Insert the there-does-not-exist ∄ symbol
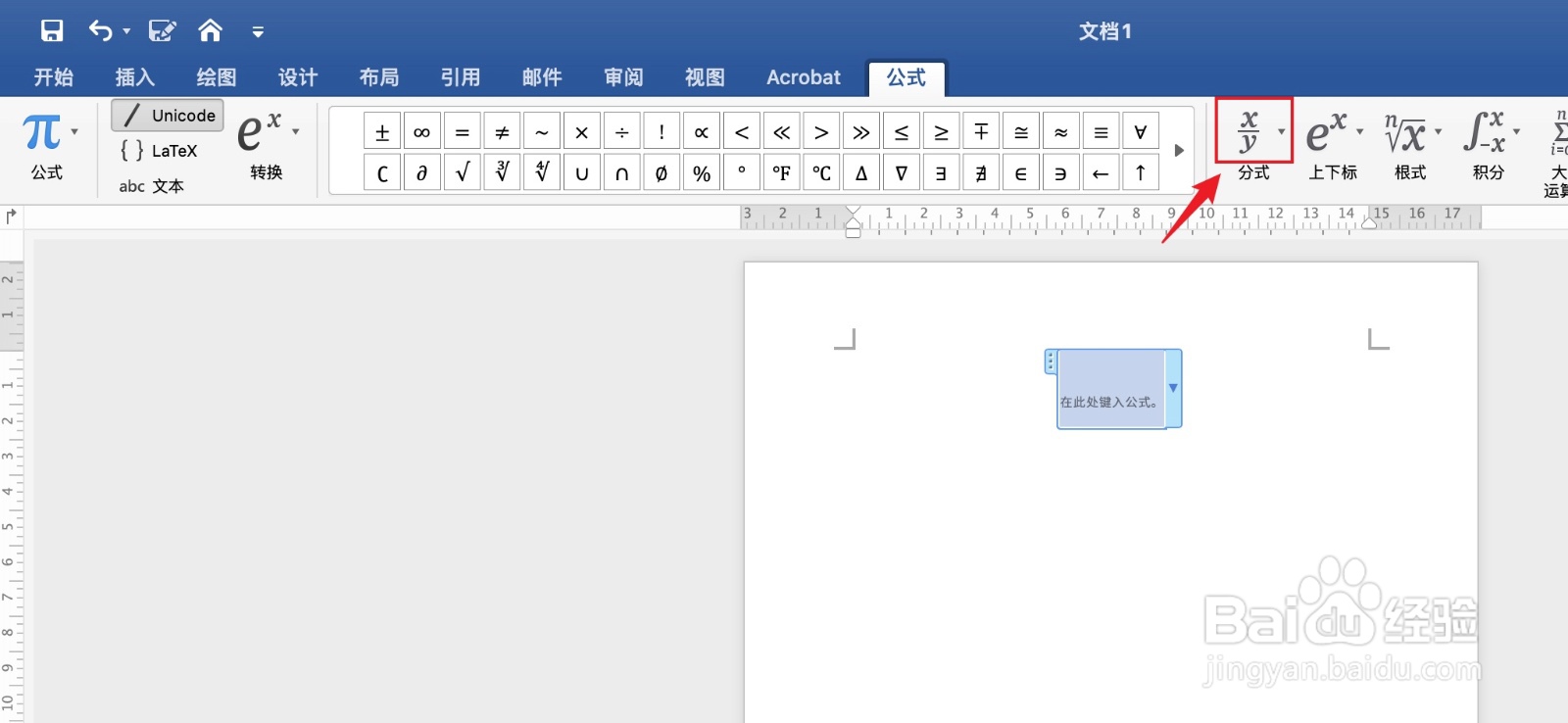 pyautogui.click(x=981, y=172)
